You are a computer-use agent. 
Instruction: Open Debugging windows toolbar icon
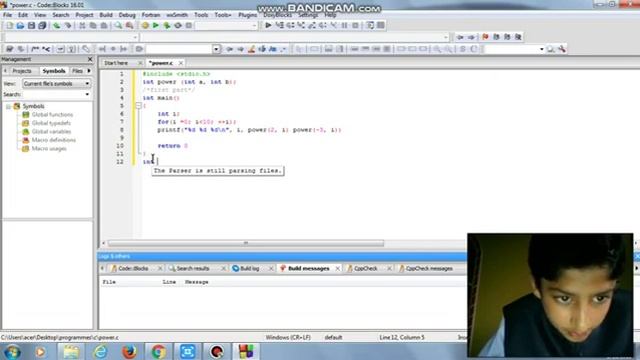pos(370,25)
